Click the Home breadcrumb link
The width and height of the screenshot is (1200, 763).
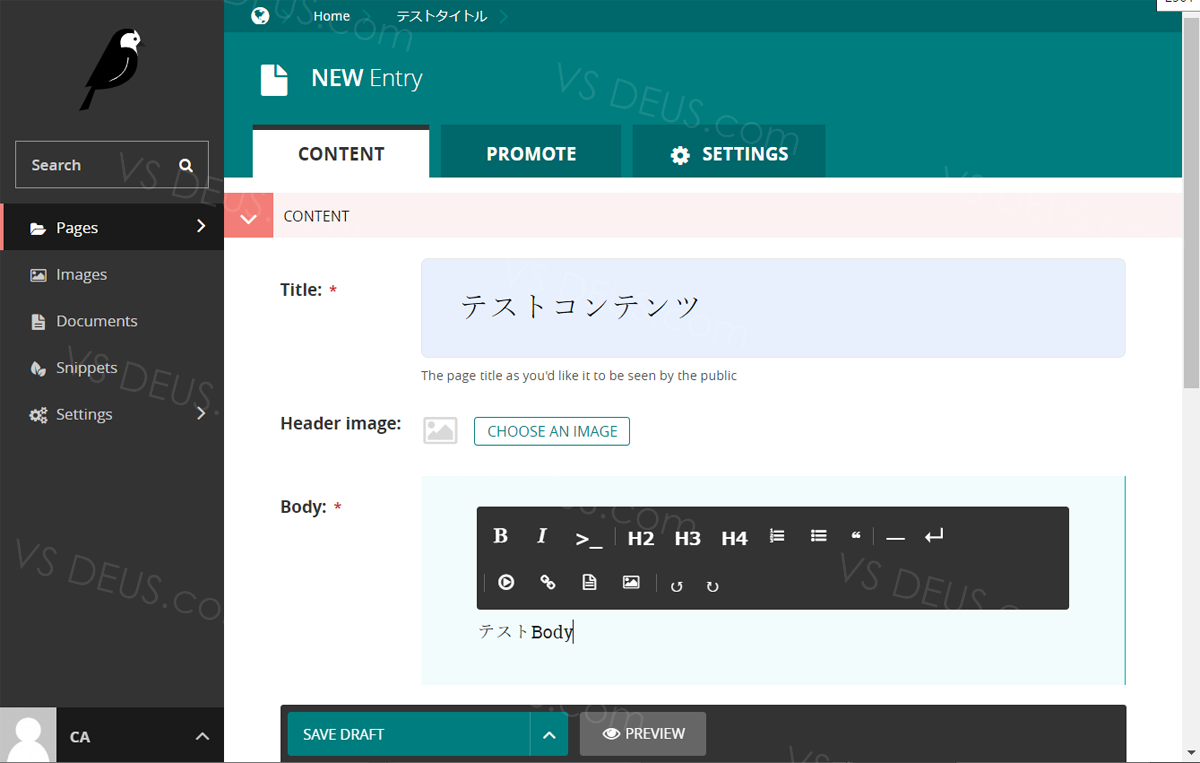(332, 16)
